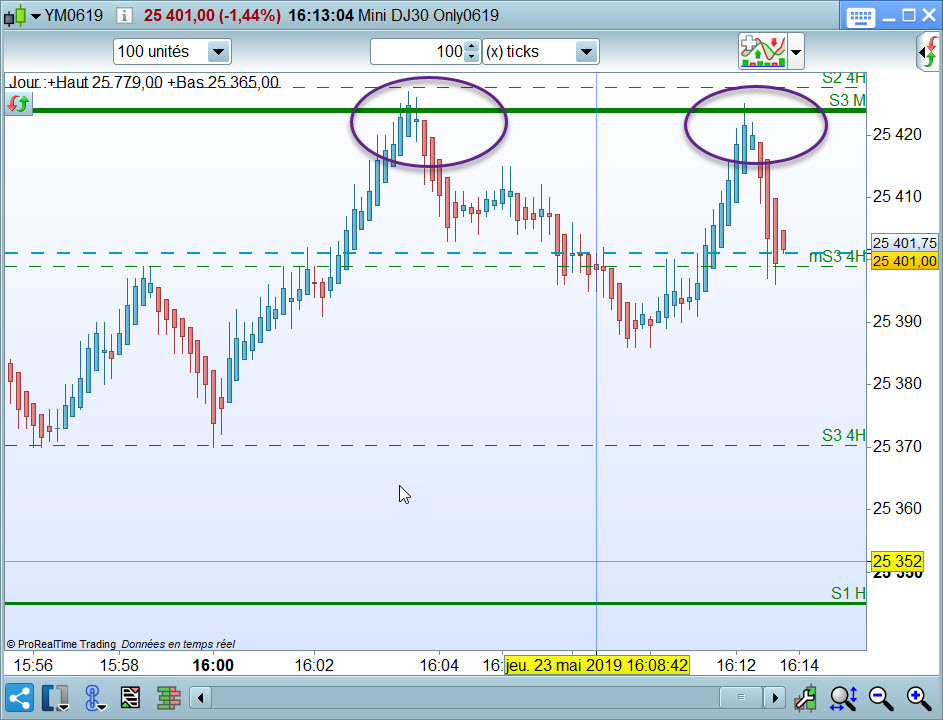
Task: Click the chart templates list icon
Action: [131, 698]
